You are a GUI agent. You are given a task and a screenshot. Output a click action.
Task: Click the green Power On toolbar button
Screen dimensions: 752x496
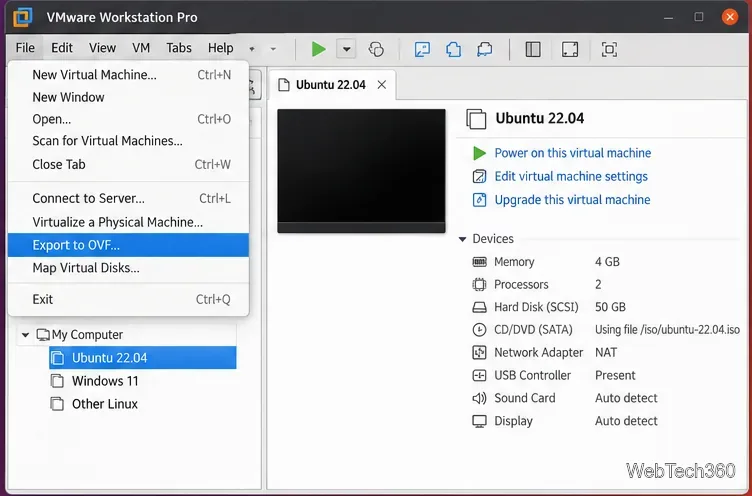pyautogui.click(x=318, y=49)
